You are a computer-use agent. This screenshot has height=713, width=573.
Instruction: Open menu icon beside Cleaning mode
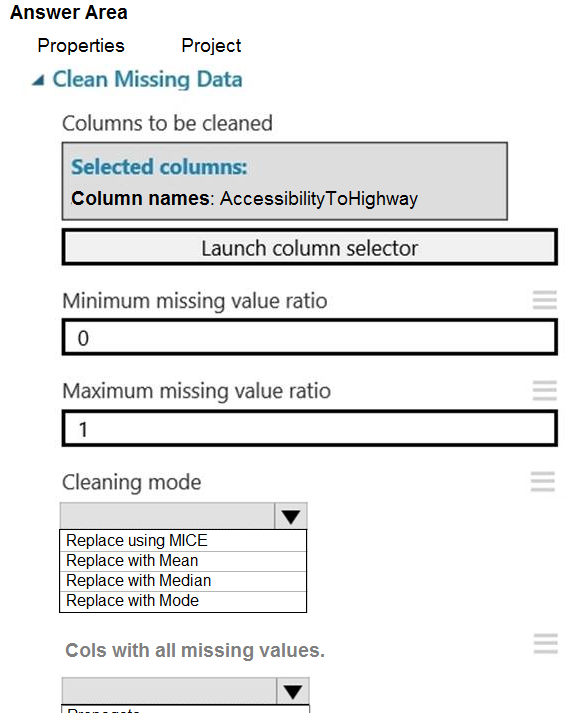click(x=543, y=482)
